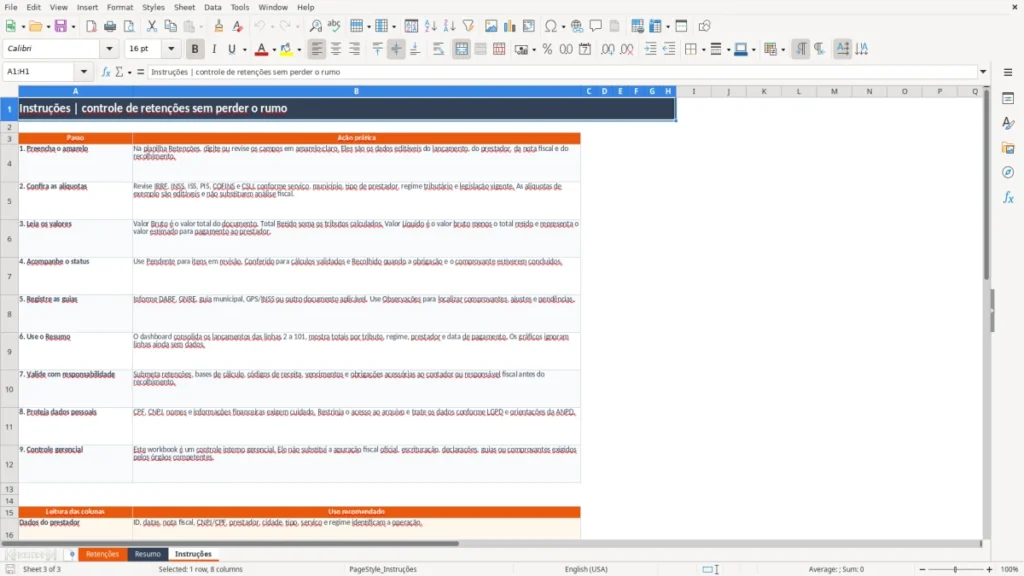The height and width of the screenshot is (576, 1024).
Task: Open sidebar settings hamburger button
Action: tap(1008, 72)
